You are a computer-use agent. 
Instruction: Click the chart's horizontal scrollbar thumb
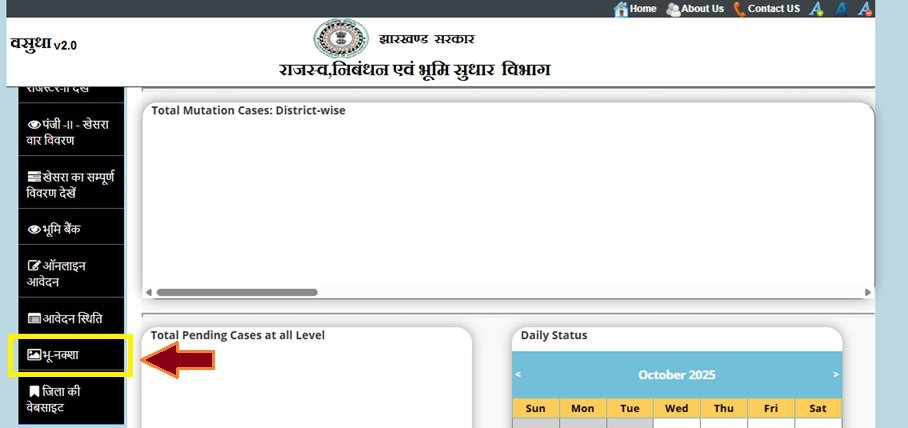[x=236, y=292]
